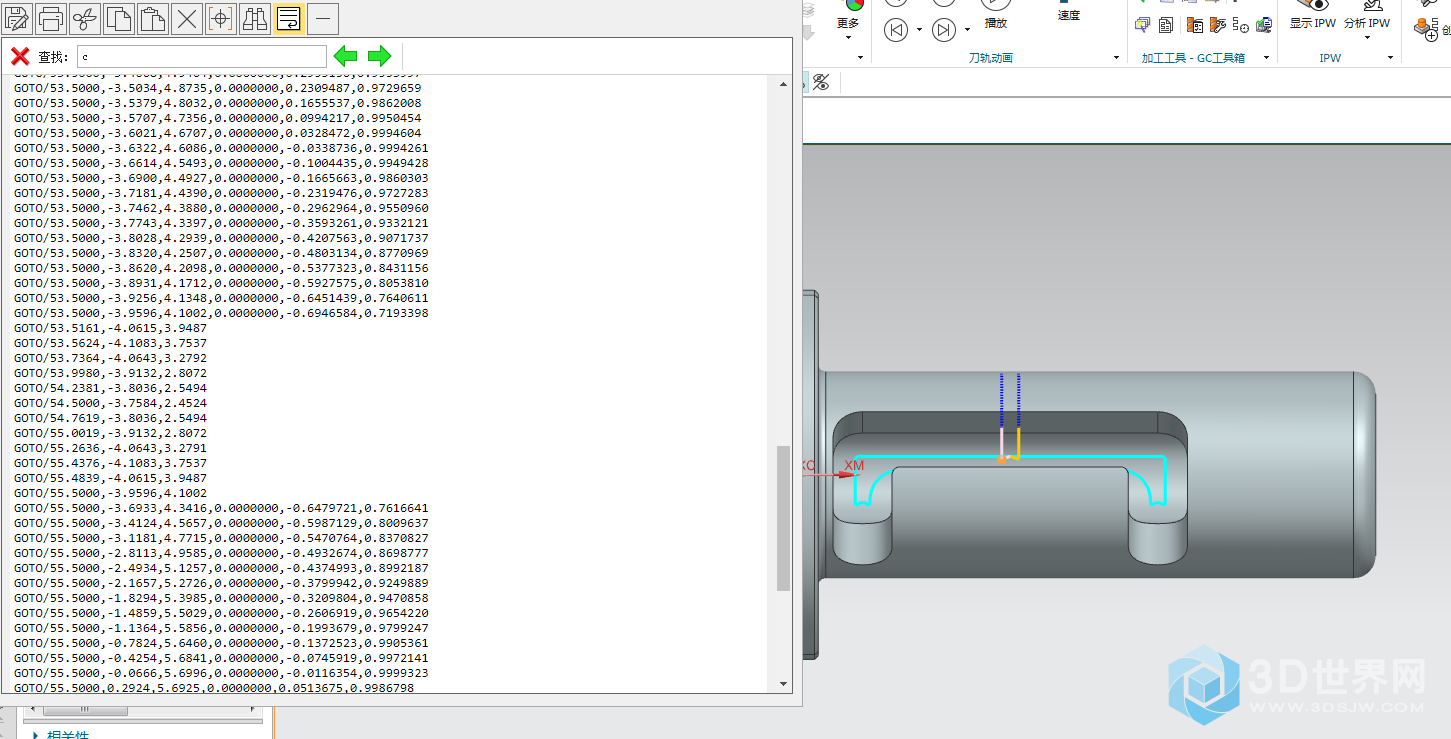This screenshot has height=739, width=1451.
Task: Click the save-as/edit icon in listing window
Action: [19, 18]
